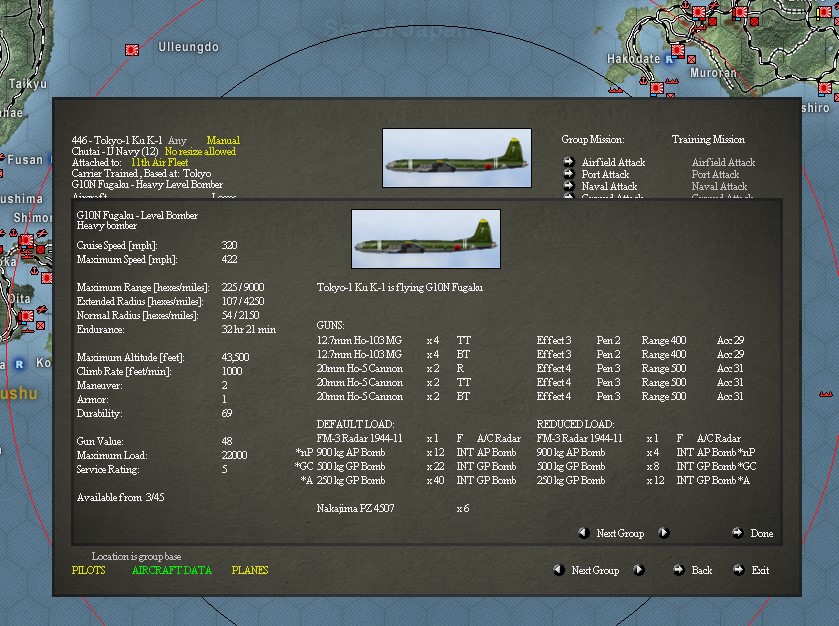Open the AIRCRAFT DATA tab
This screenshot has width=839, height=626.
[x=172, y=570]
